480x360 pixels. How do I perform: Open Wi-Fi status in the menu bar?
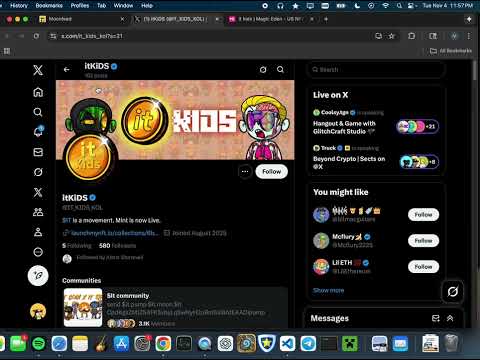[x=385, y=5]
